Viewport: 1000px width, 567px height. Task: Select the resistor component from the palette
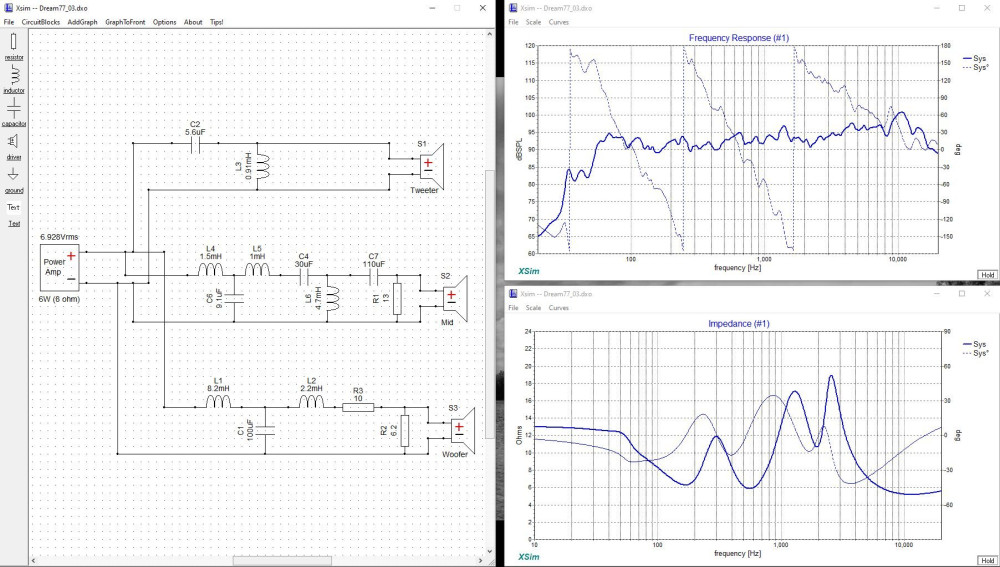[14, 42]
